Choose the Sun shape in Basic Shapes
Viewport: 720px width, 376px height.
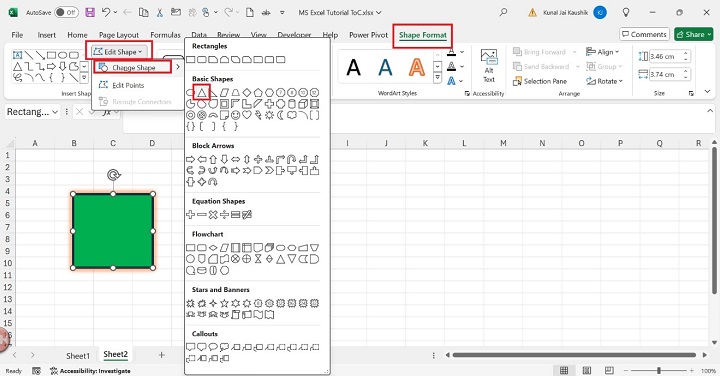click(x=269, y=115)
